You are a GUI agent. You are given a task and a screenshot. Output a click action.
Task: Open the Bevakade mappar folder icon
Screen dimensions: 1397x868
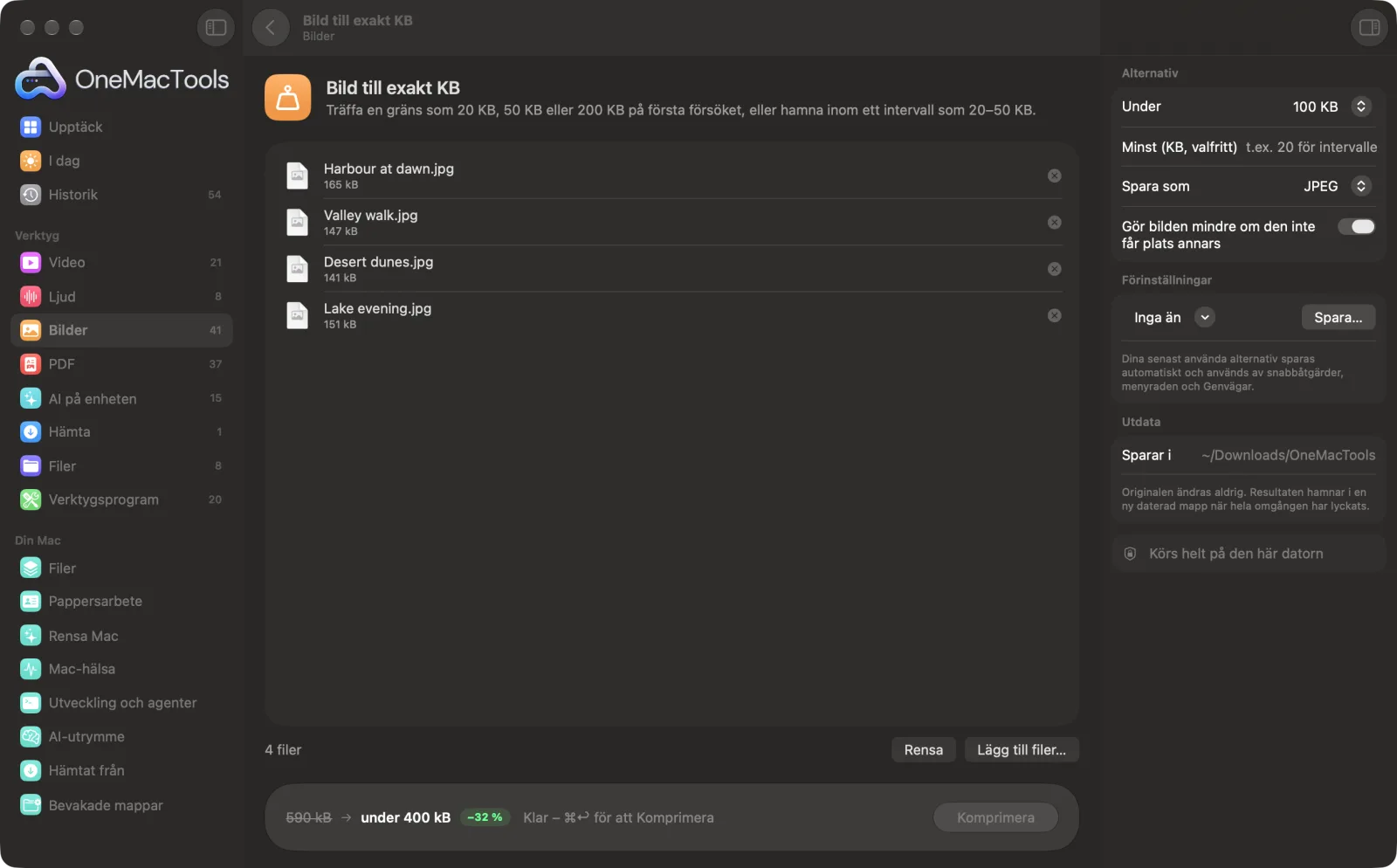[x=31, y=805]
